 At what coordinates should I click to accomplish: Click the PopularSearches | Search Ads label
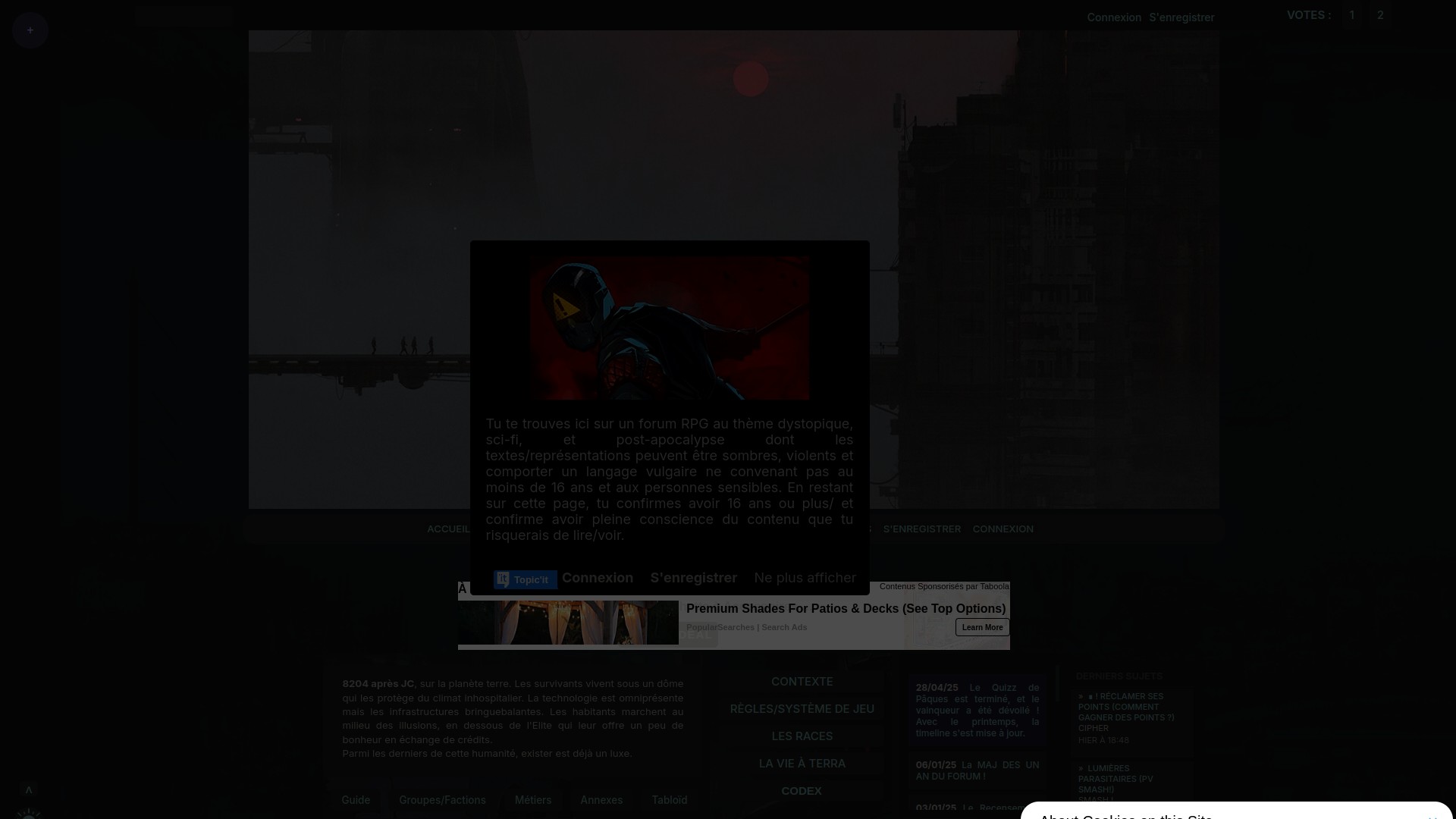[746, 627]
